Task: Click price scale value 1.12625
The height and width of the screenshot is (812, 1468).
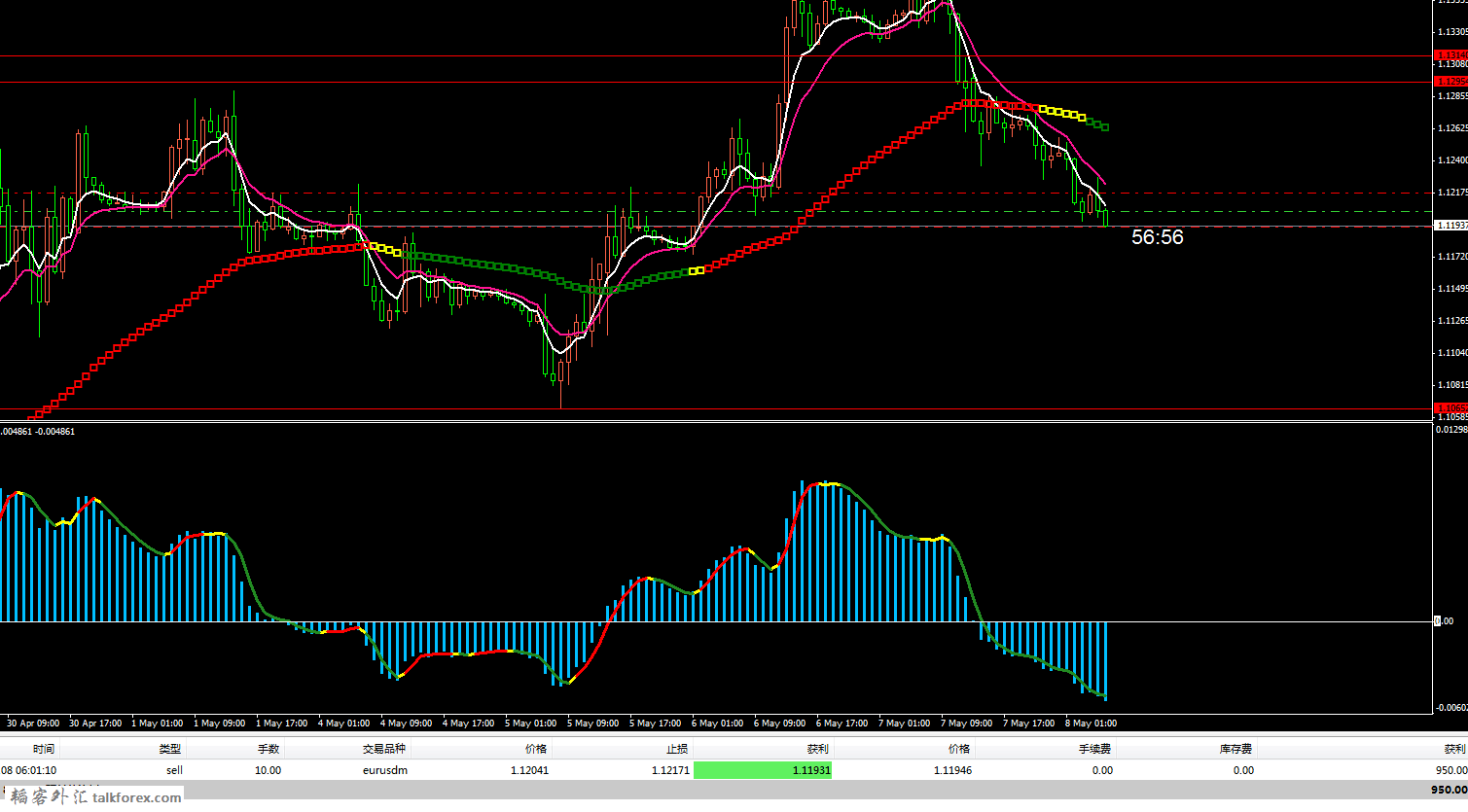Action: 1452,128
